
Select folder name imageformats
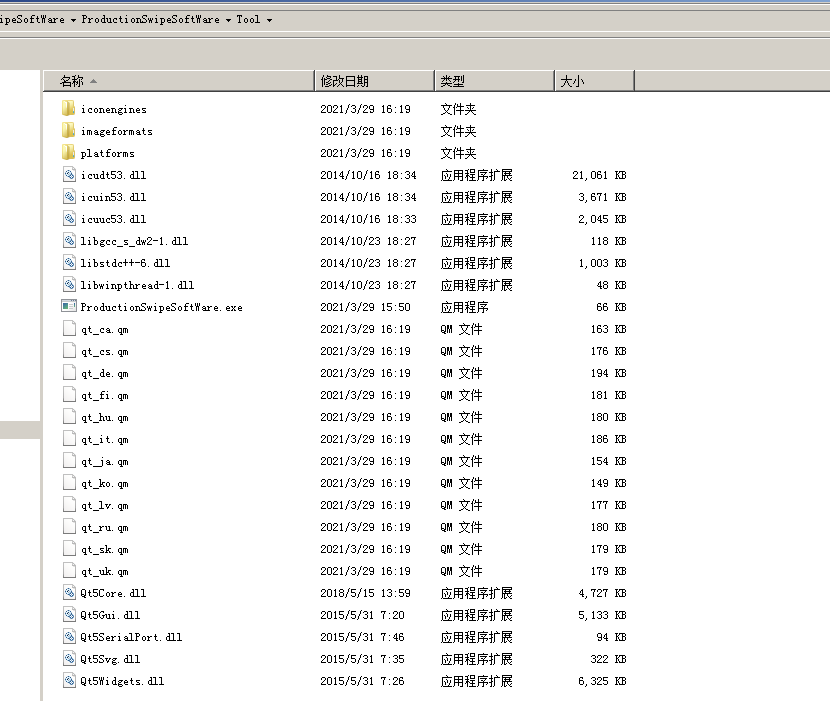click(116, 131)
